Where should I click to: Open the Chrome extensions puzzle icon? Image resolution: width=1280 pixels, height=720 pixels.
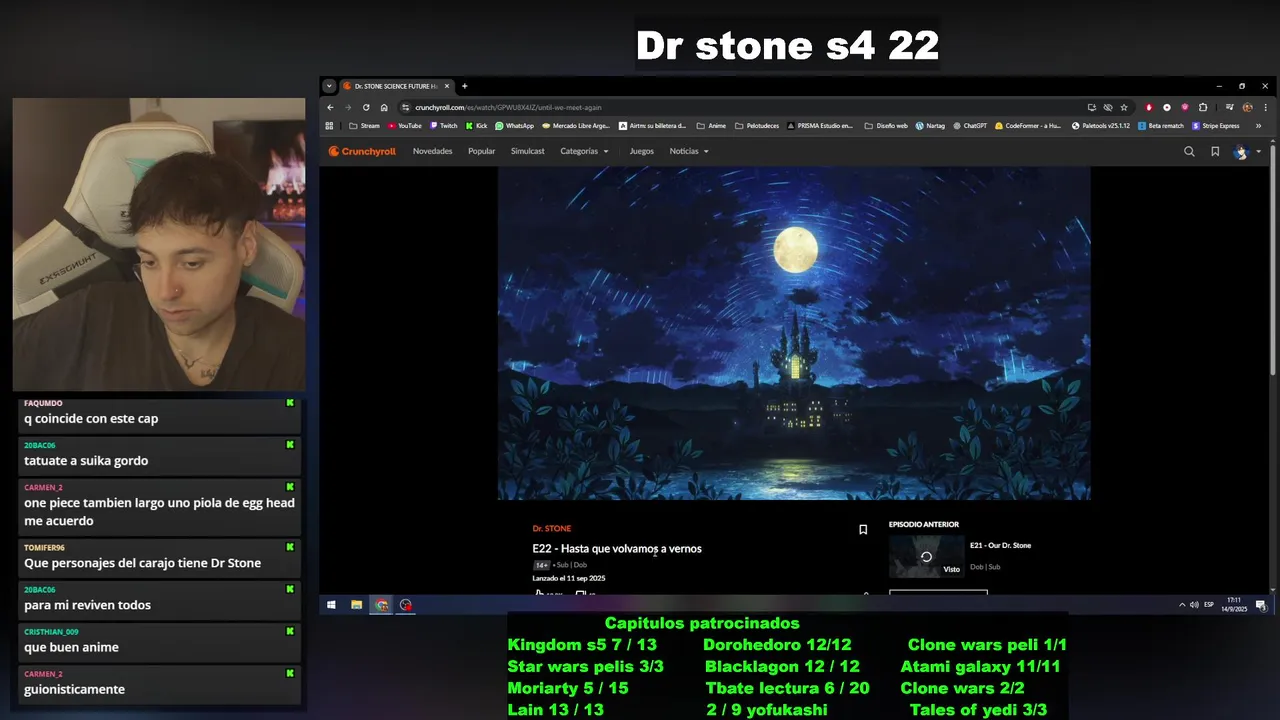pos(1203,107)
